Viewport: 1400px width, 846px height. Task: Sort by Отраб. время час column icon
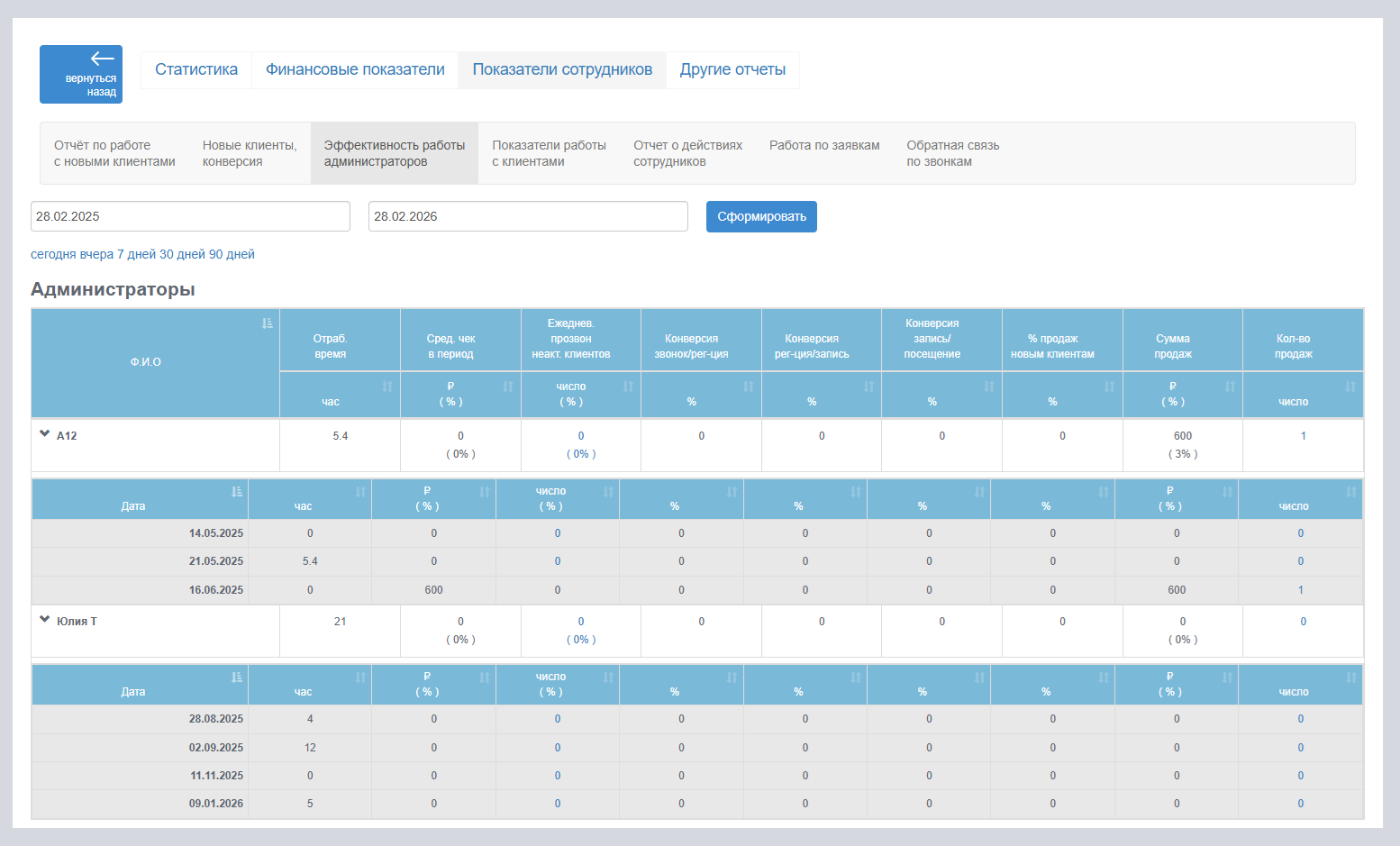pyautogui.click(x=387, y=387)
